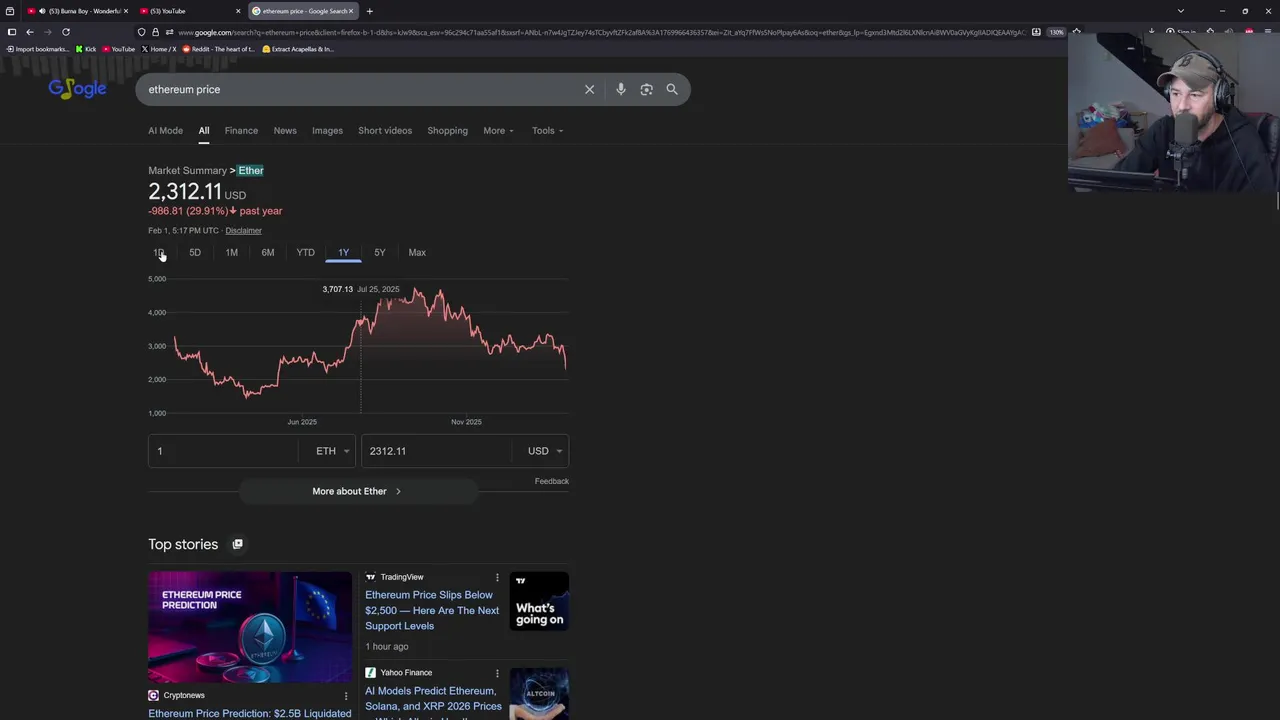1280x720 pixels.
Task: Click the USD value input field 2312.11
Action: pyautogui.click(x=437, y=451)
